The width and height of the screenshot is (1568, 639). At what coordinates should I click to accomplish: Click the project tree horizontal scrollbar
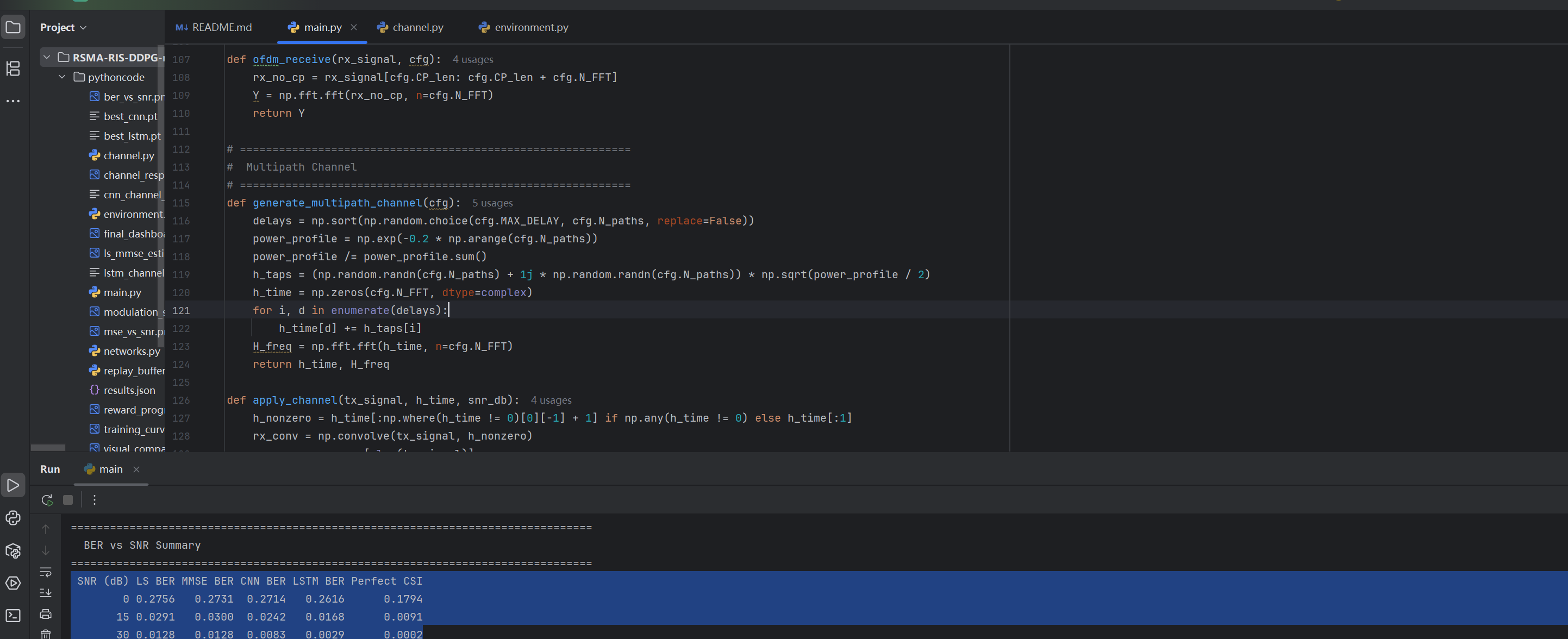pos(48,448)
